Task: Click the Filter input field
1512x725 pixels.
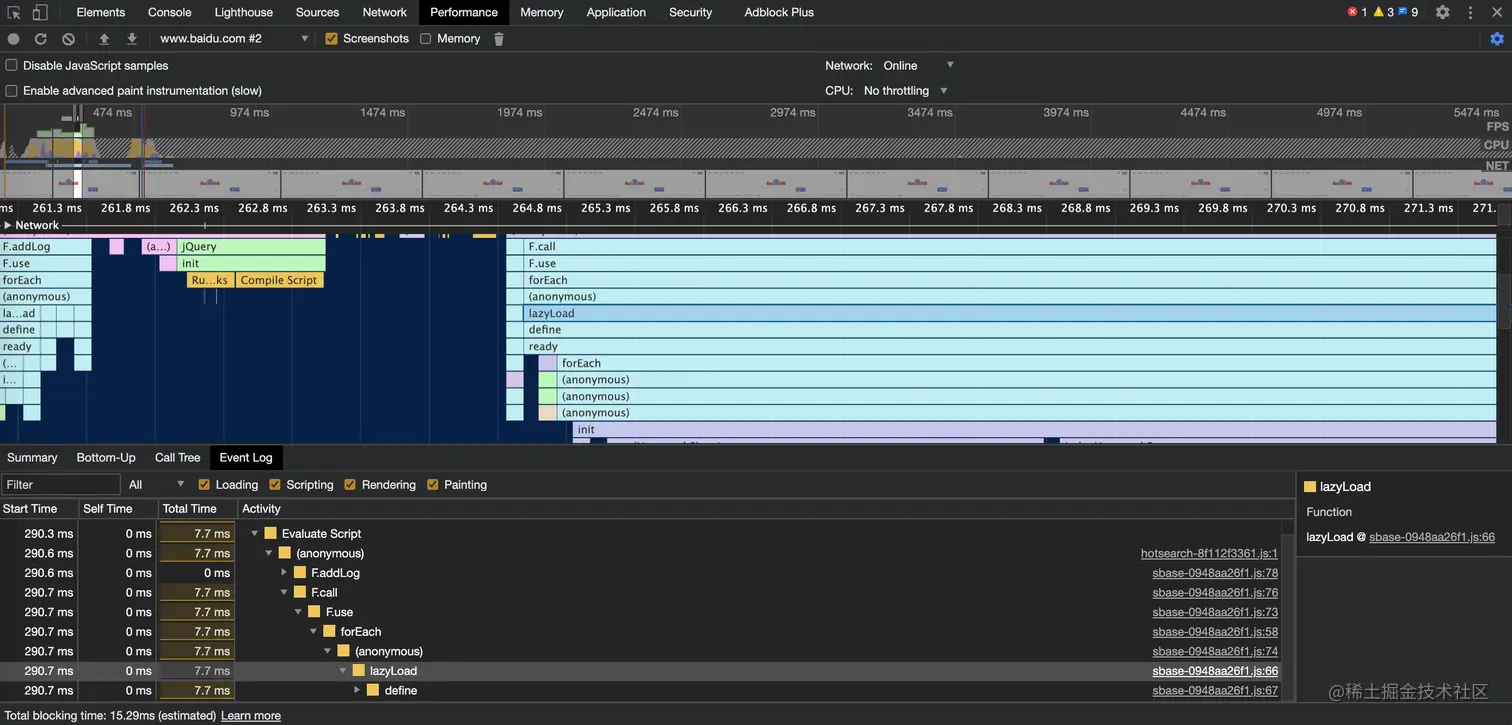Action: [61, 485]
